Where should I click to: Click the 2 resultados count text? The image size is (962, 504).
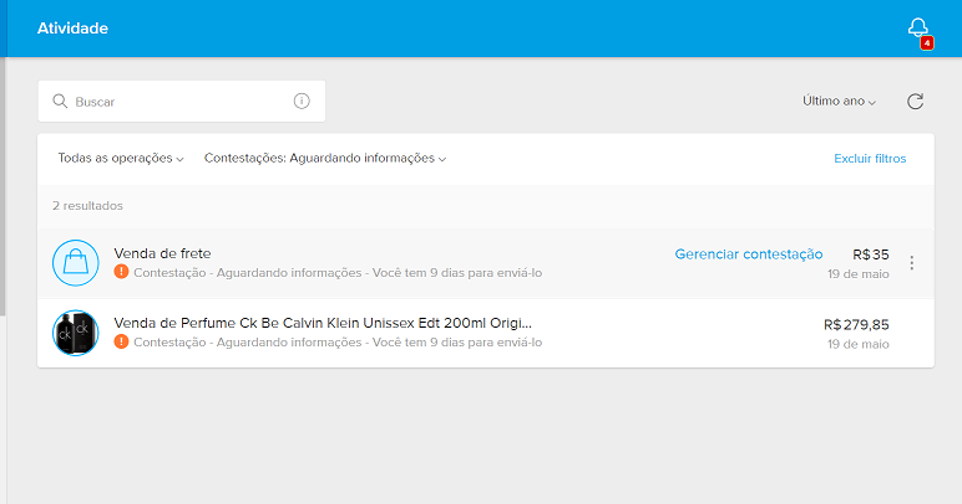click(x=88, y=206)
